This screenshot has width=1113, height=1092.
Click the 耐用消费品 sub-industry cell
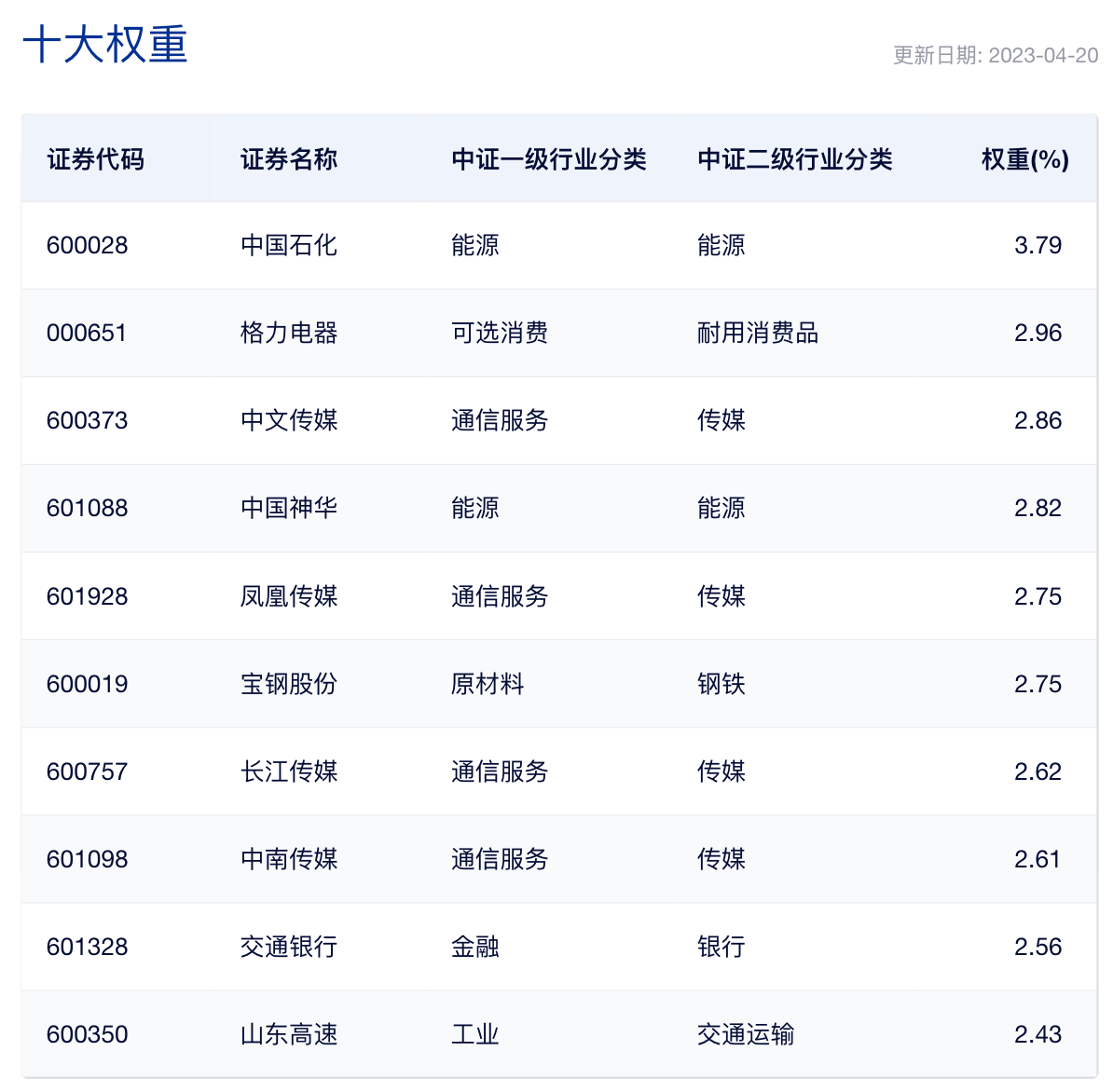758,333
